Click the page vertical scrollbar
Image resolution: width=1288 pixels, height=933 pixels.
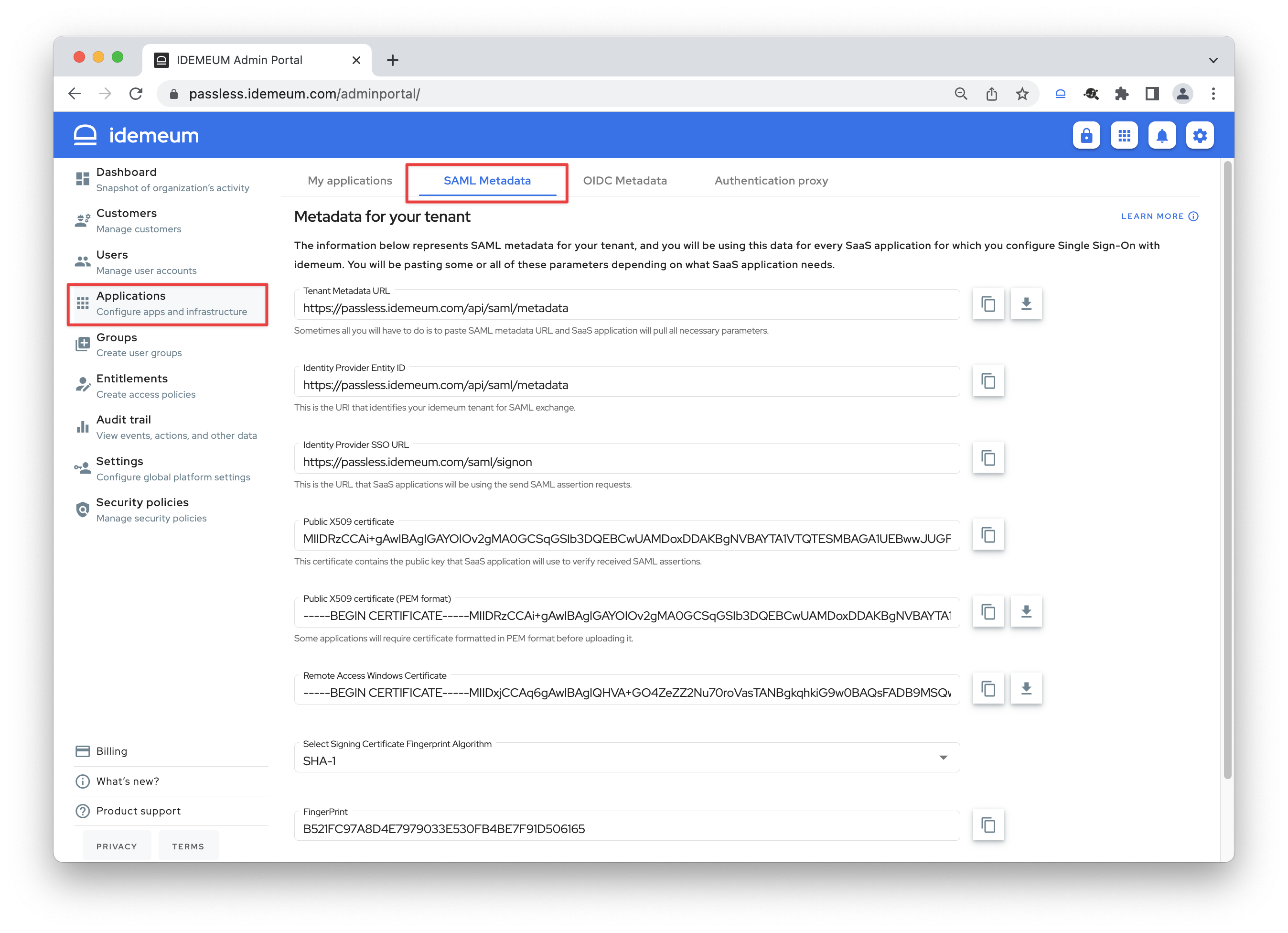tap(1228, 470)
